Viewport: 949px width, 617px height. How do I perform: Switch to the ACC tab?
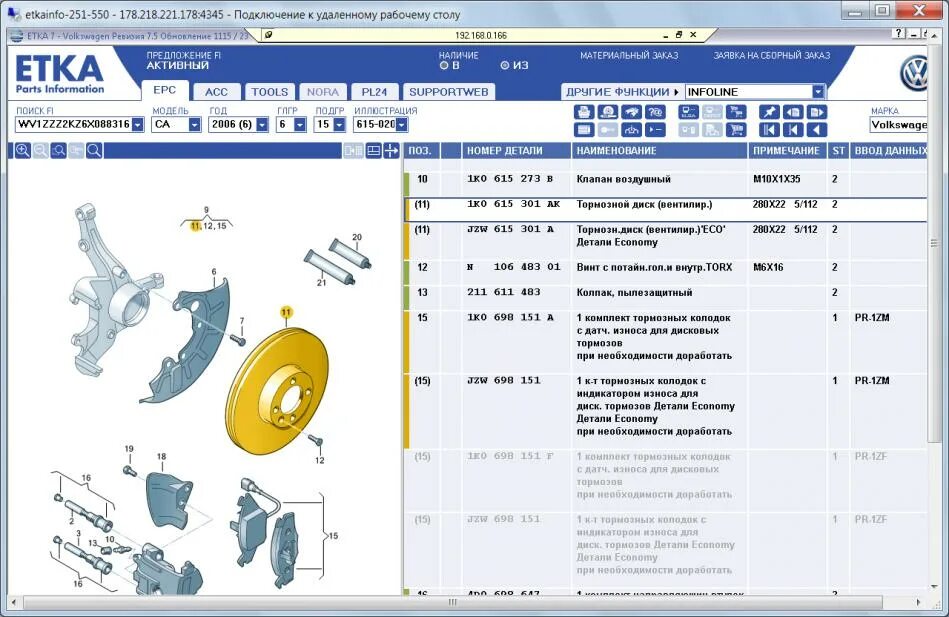[x=216, y=92]
